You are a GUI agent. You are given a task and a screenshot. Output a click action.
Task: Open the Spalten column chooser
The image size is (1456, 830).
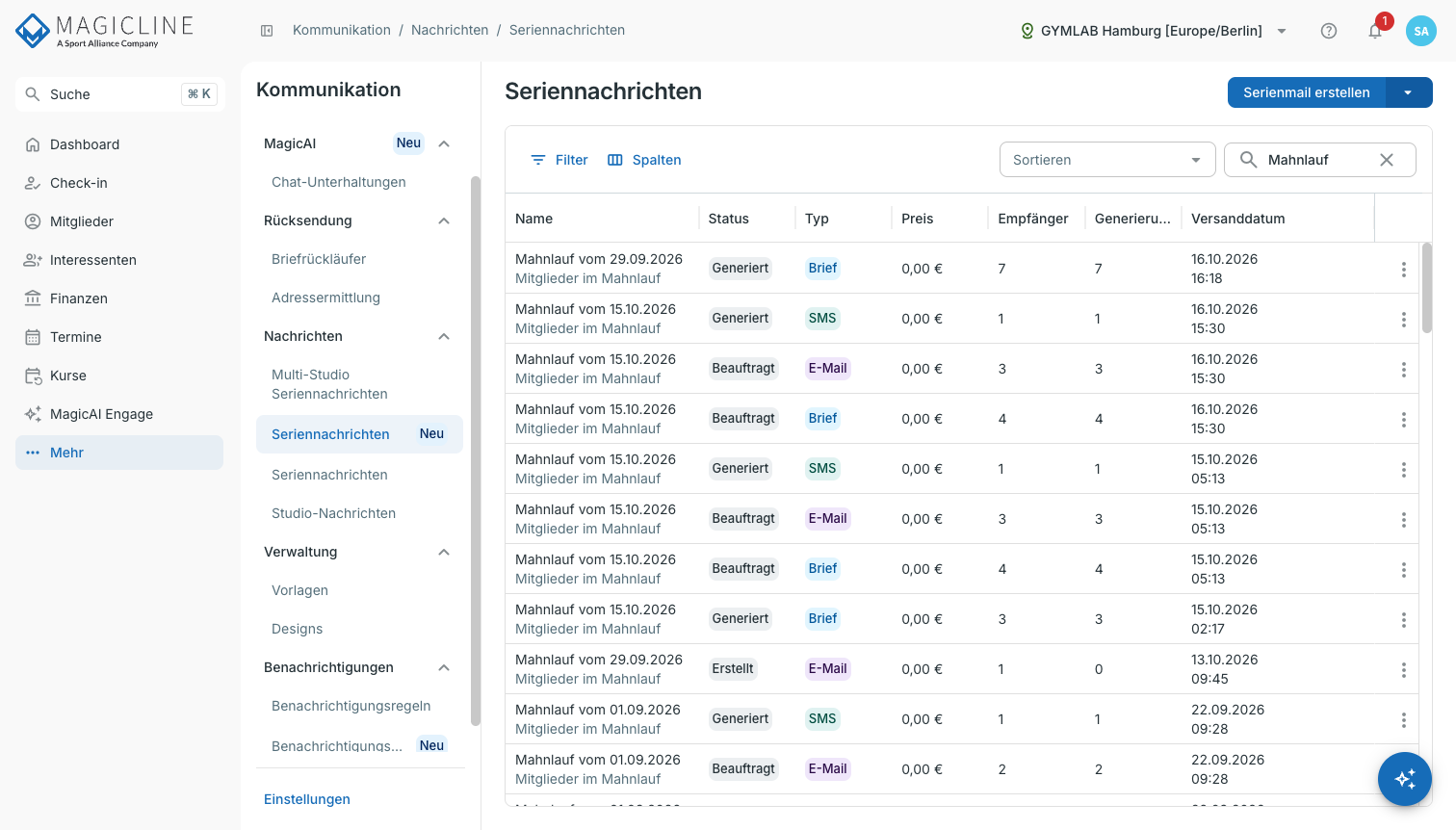(x=644, y=160)
